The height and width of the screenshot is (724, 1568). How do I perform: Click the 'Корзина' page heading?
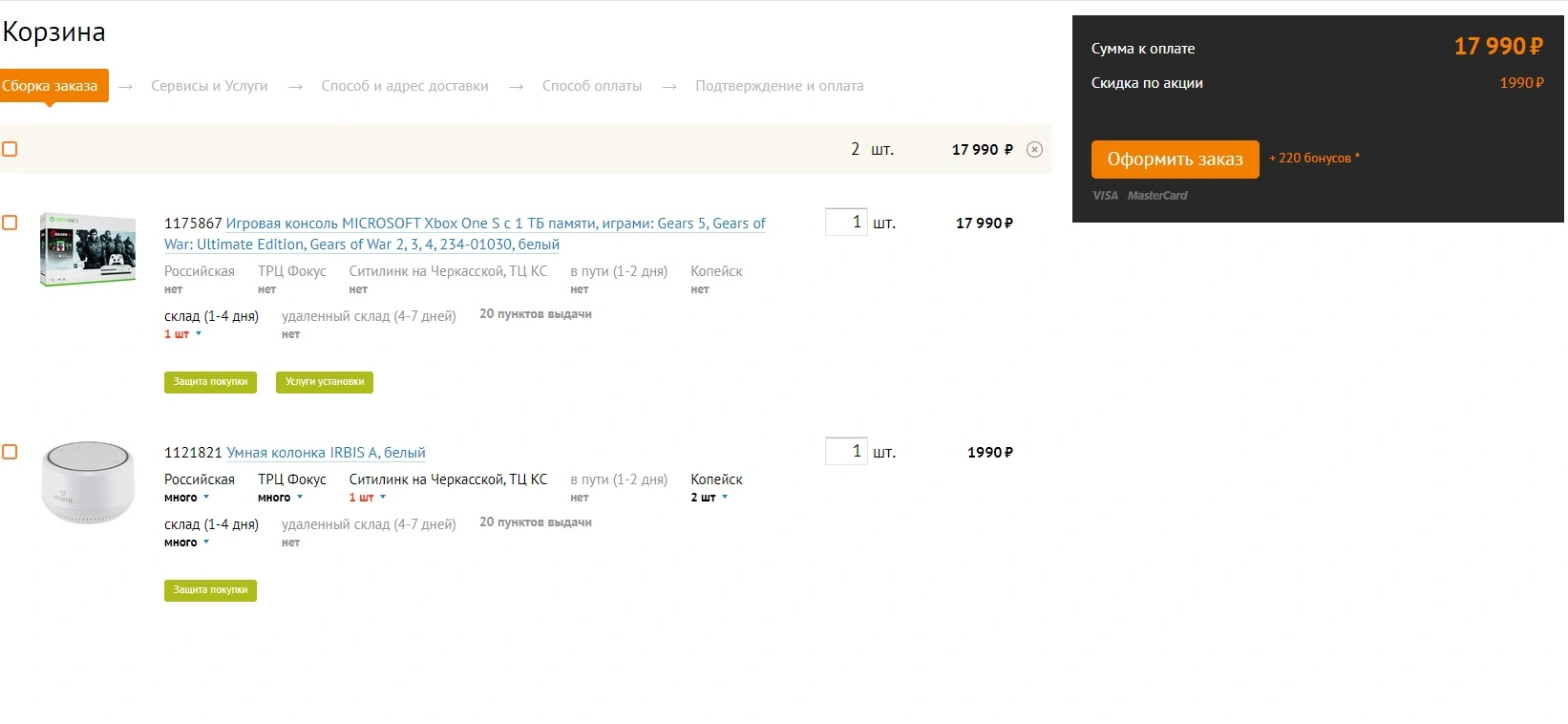[53, 32]
